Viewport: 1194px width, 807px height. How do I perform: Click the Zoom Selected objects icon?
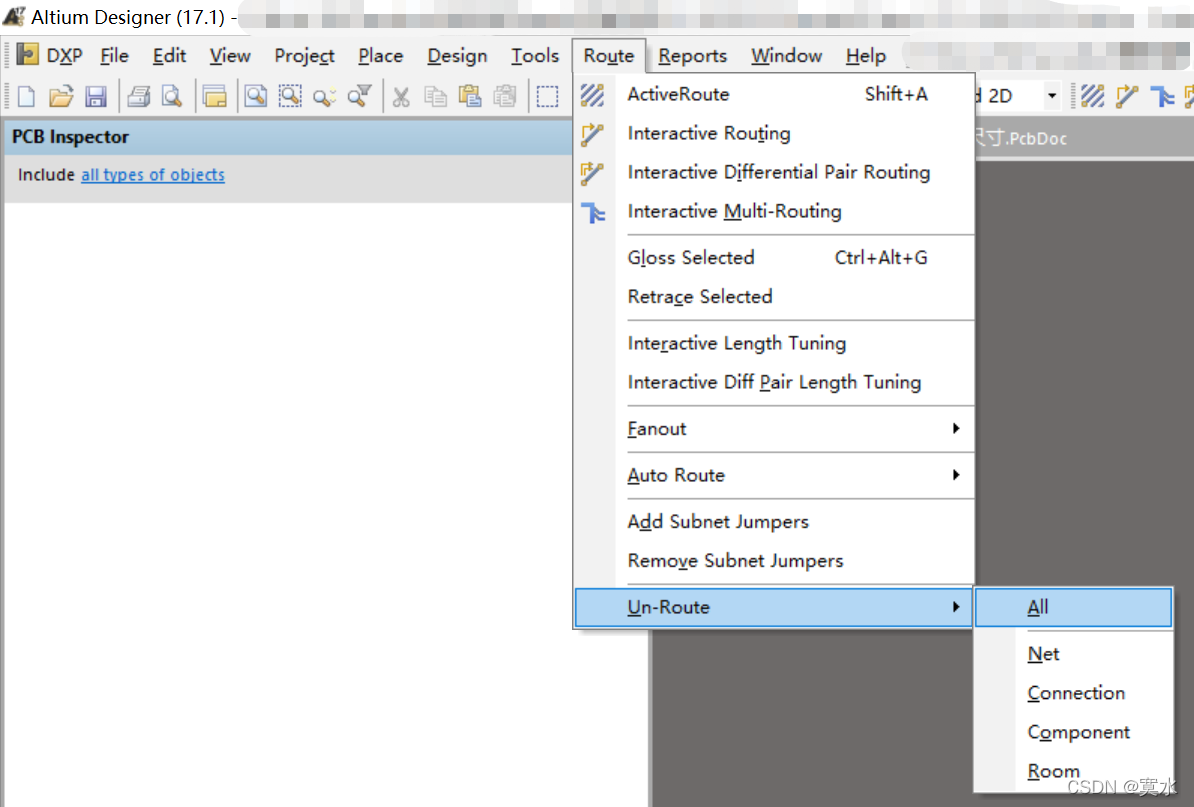[324, 97]
